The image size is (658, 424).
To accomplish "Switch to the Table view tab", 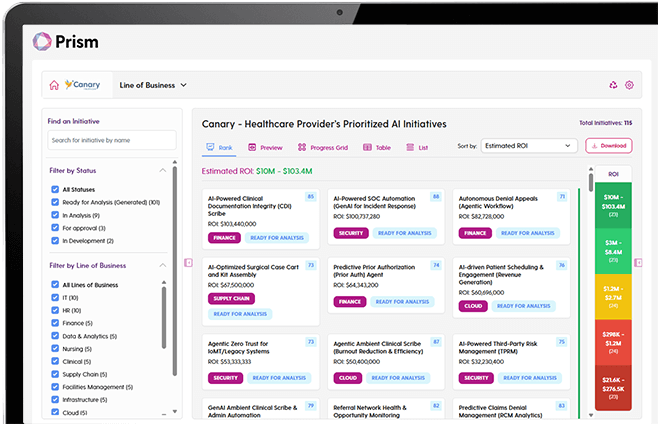I will (x=376, y=147).
